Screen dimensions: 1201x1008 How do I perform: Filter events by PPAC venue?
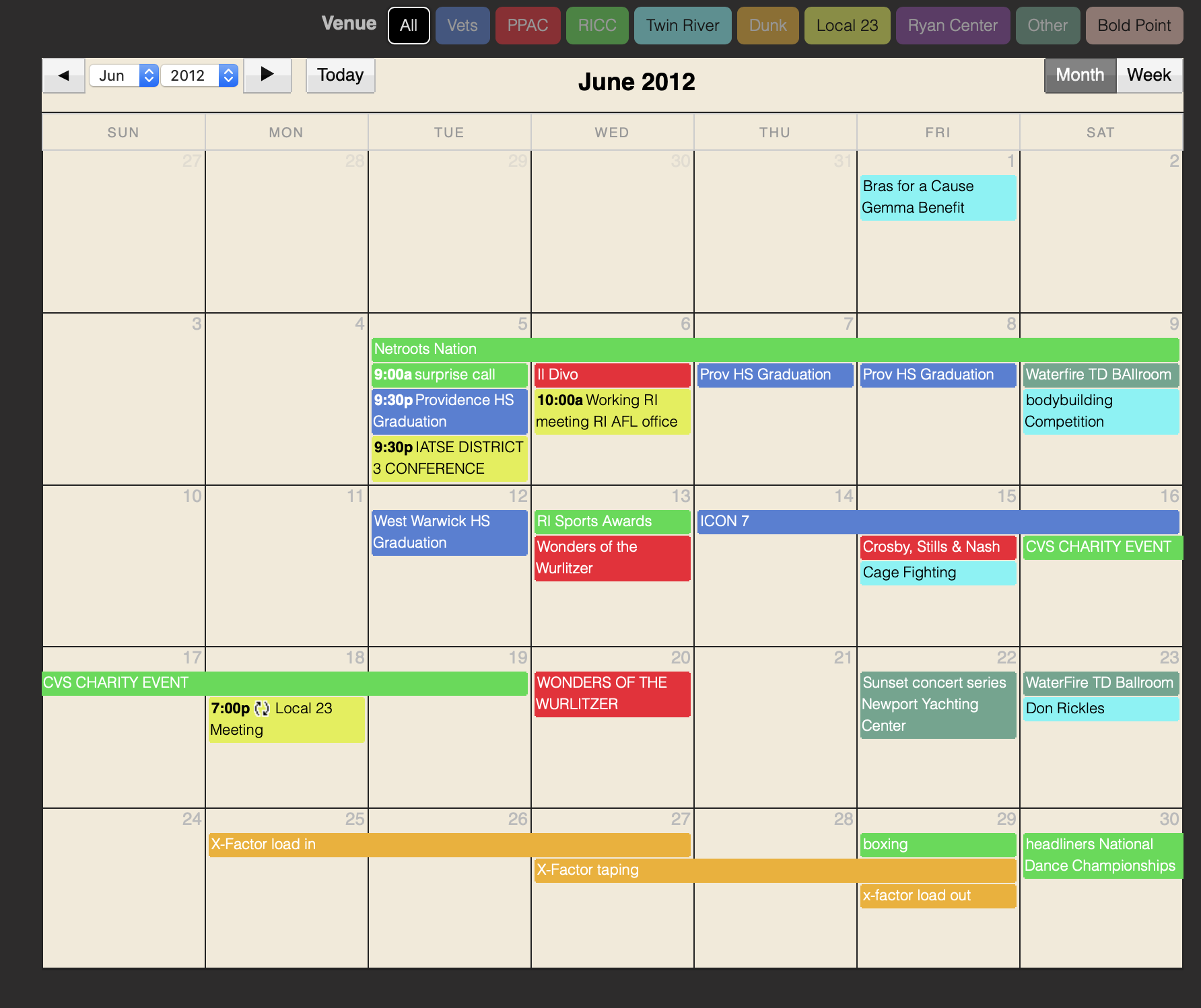[x=527, y=26]
